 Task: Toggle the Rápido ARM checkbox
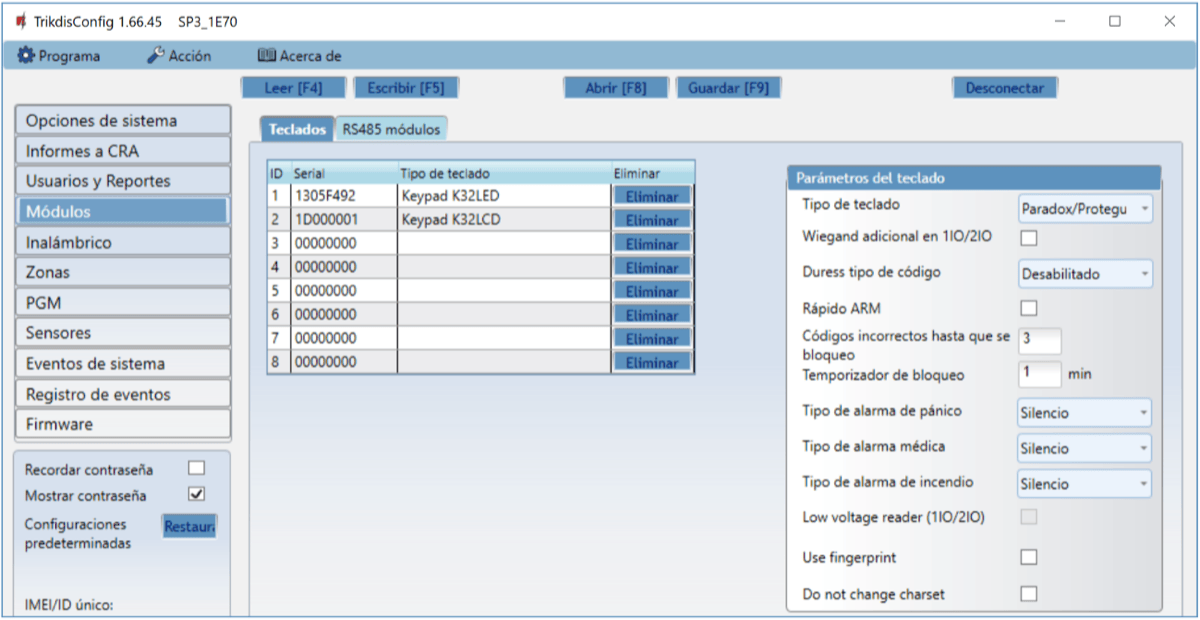1028,308
